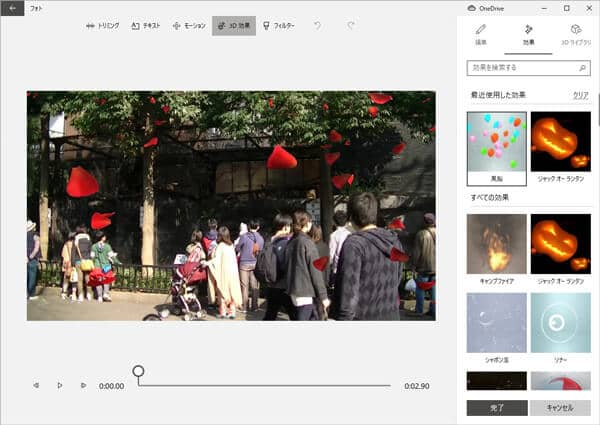Switch to the 編集 (edit) tab
Screen dimensions: 600x425
coord(481,35)
